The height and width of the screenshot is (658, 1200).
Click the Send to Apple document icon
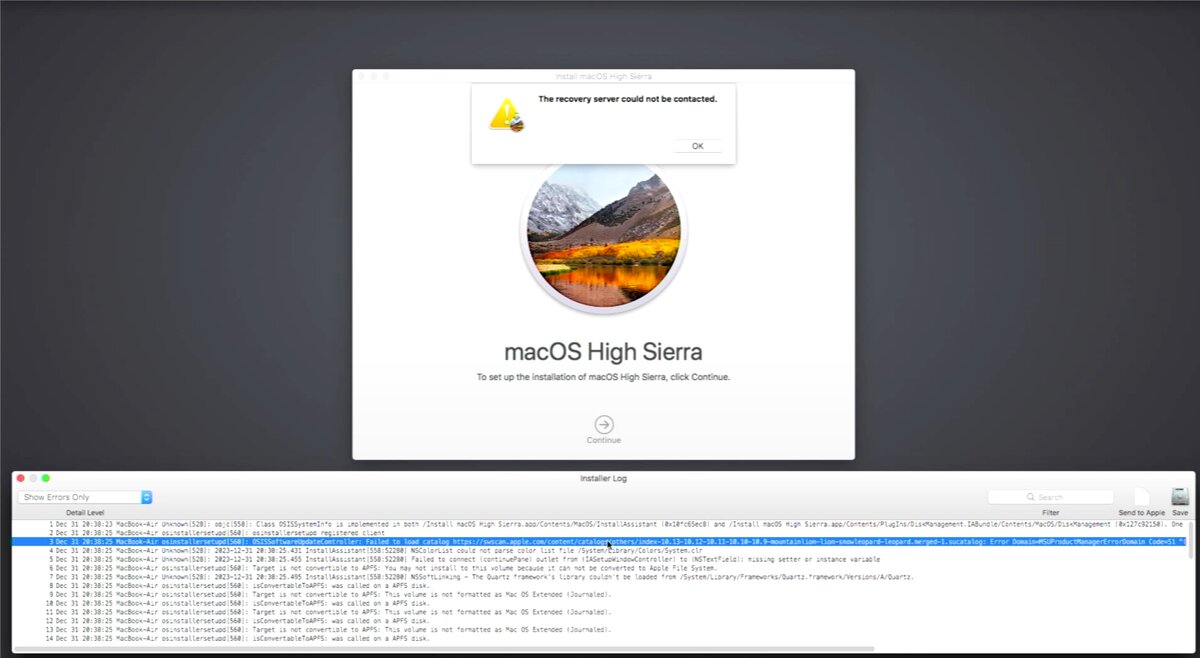pyautogui.click(x=1141, y=496)
